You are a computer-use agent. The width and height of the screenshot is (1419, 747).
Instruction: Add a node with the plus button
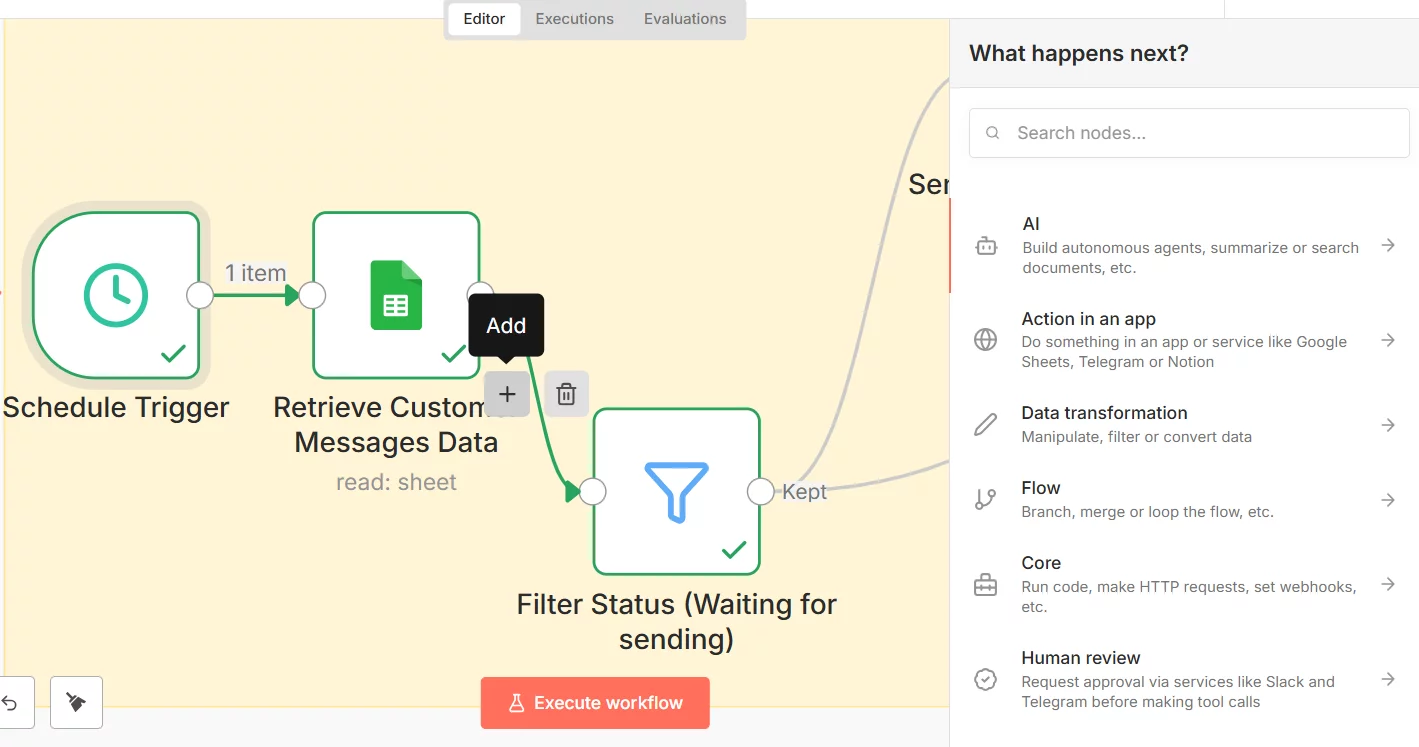(x=507, y=394)
